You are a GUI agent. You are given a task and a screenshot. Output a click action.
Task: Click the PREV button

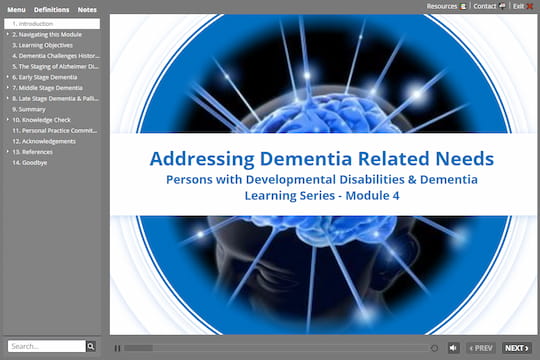point(481,348)
